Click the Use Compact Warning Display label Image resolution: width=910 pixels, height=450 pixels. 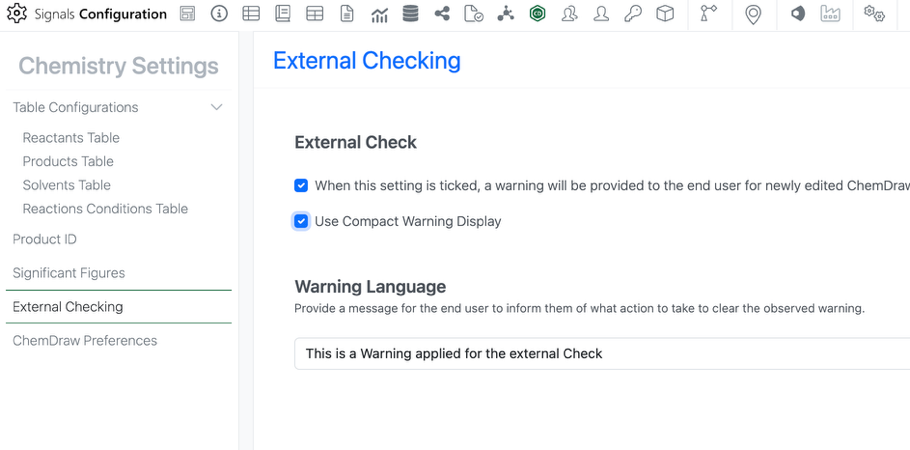(407, 221)
